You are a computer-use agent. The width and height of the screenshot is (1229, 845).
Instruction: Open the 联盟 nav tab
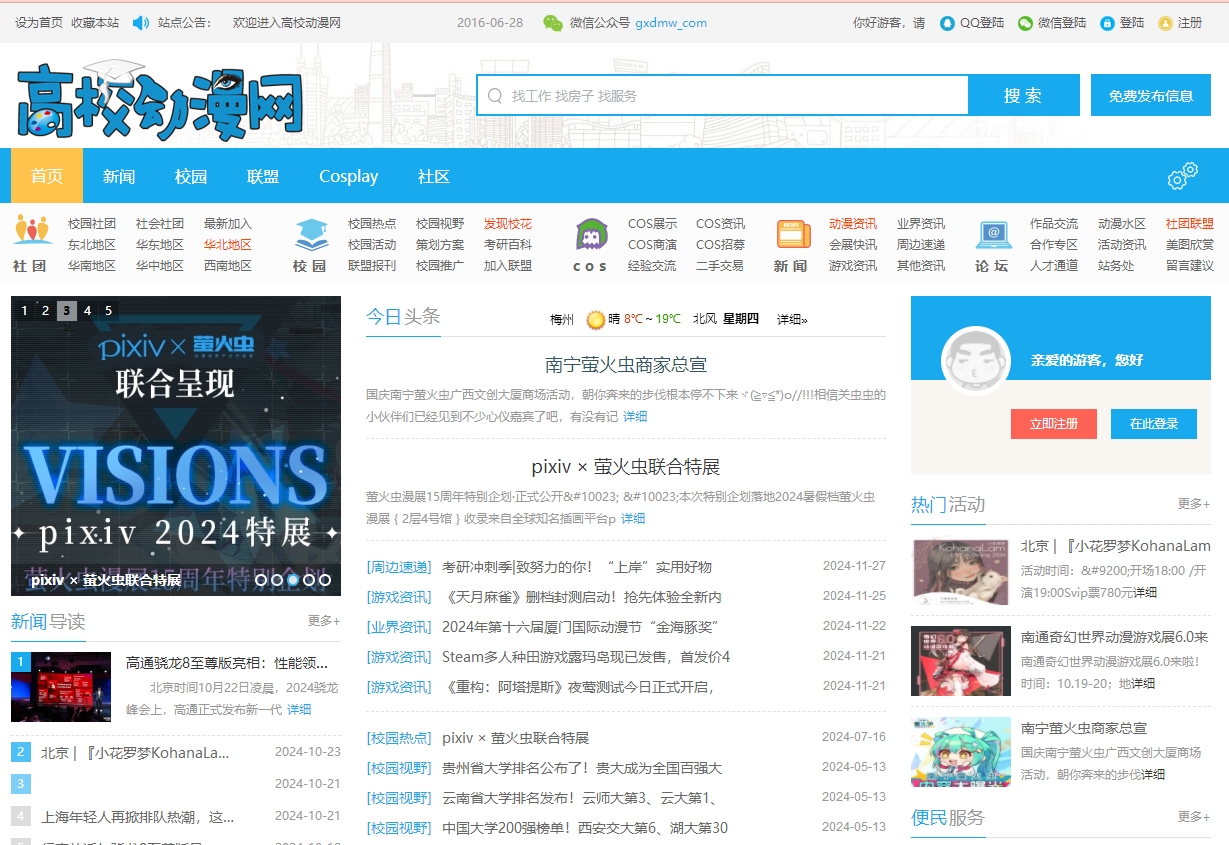[x=263, y=176]
